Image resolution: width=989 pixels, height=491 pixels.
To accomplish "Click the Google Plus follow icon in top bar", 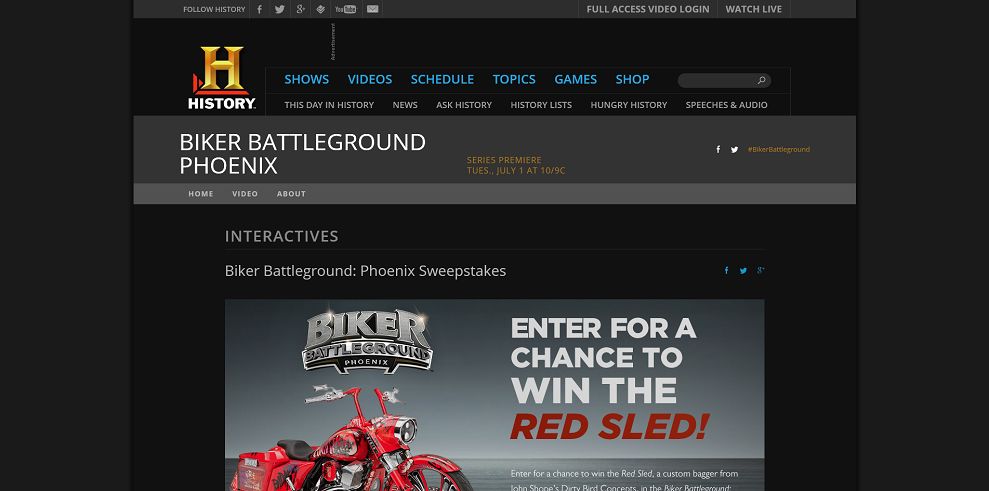I will tap(300, 9).
